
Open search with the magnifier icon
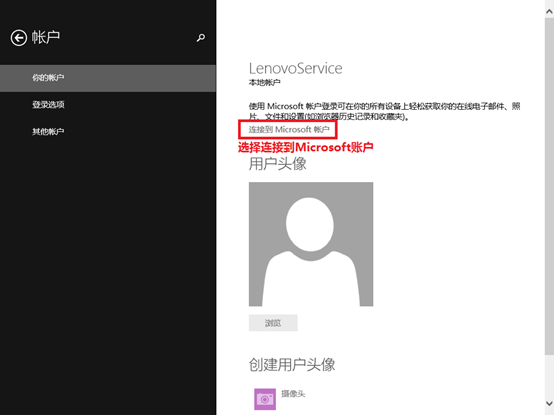click(x=201, y=37)
